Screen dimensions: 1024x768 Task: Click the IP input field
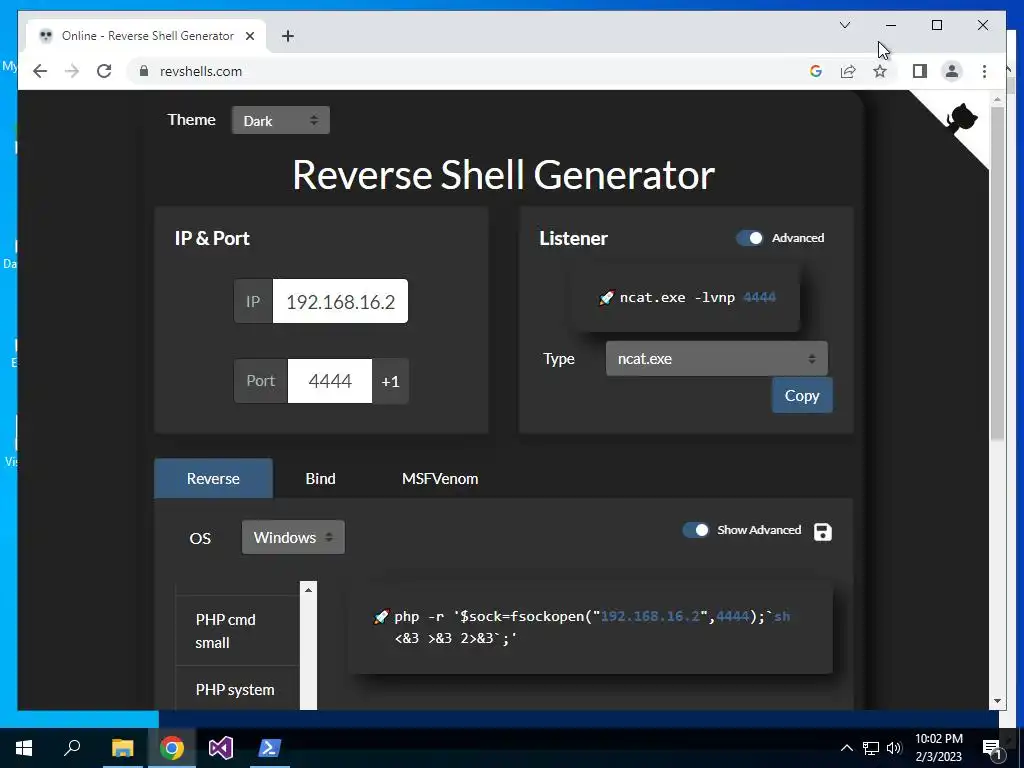pyautogui.click(x=340, y=302)
